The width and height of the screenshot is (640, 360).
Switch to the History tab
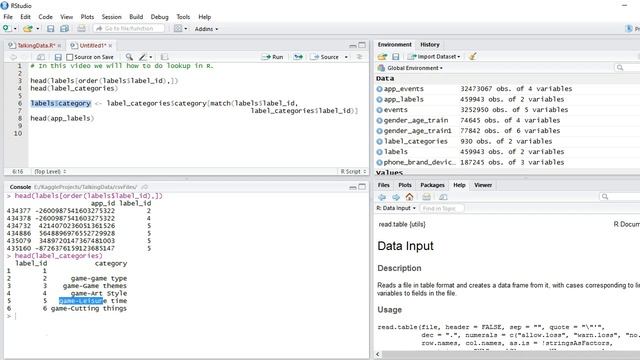430,44
